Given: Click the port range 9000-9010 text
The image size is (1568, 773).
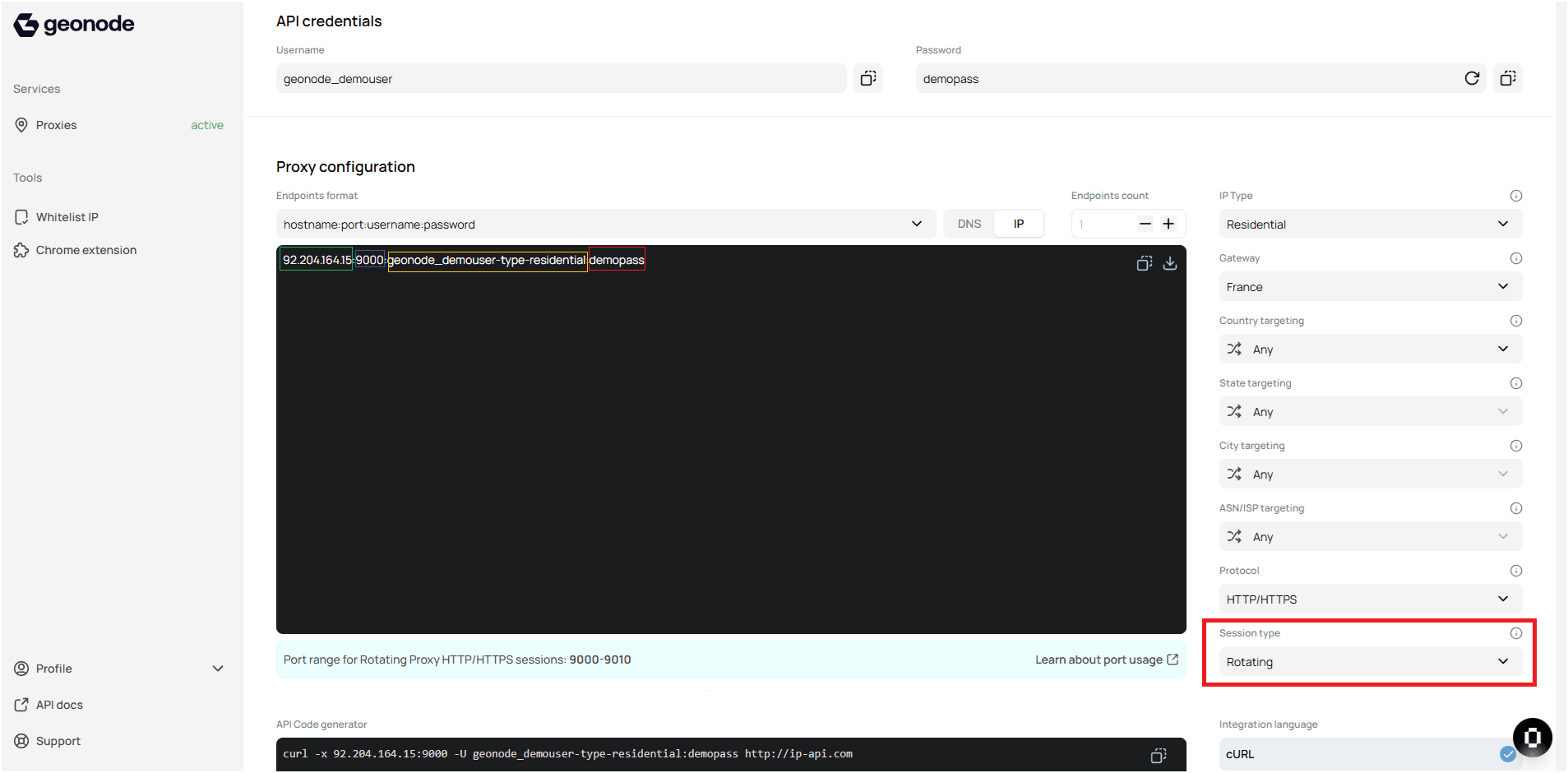Looking at the screenshot, I should point(600,660).
